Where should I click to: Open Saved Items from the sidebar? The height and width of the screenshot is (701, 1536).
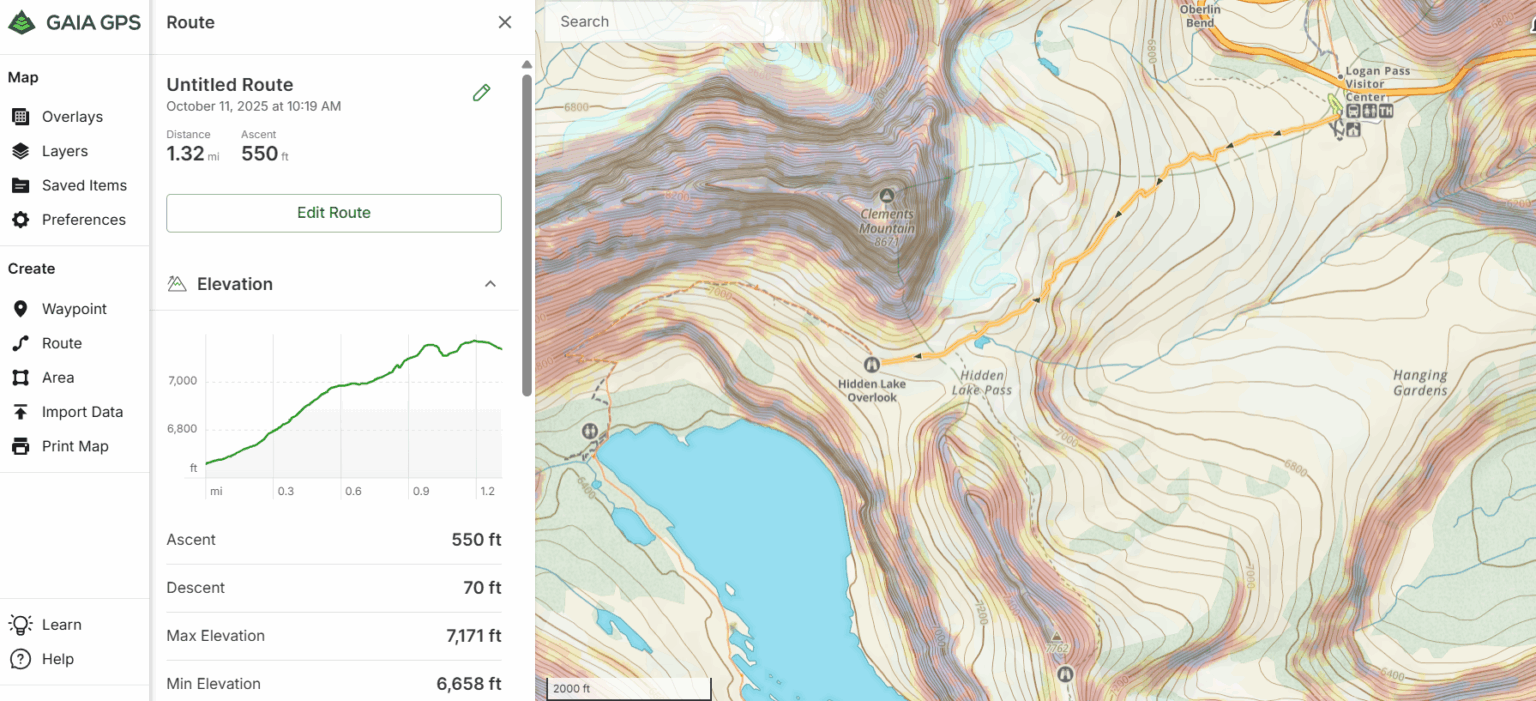pos(20,185)
